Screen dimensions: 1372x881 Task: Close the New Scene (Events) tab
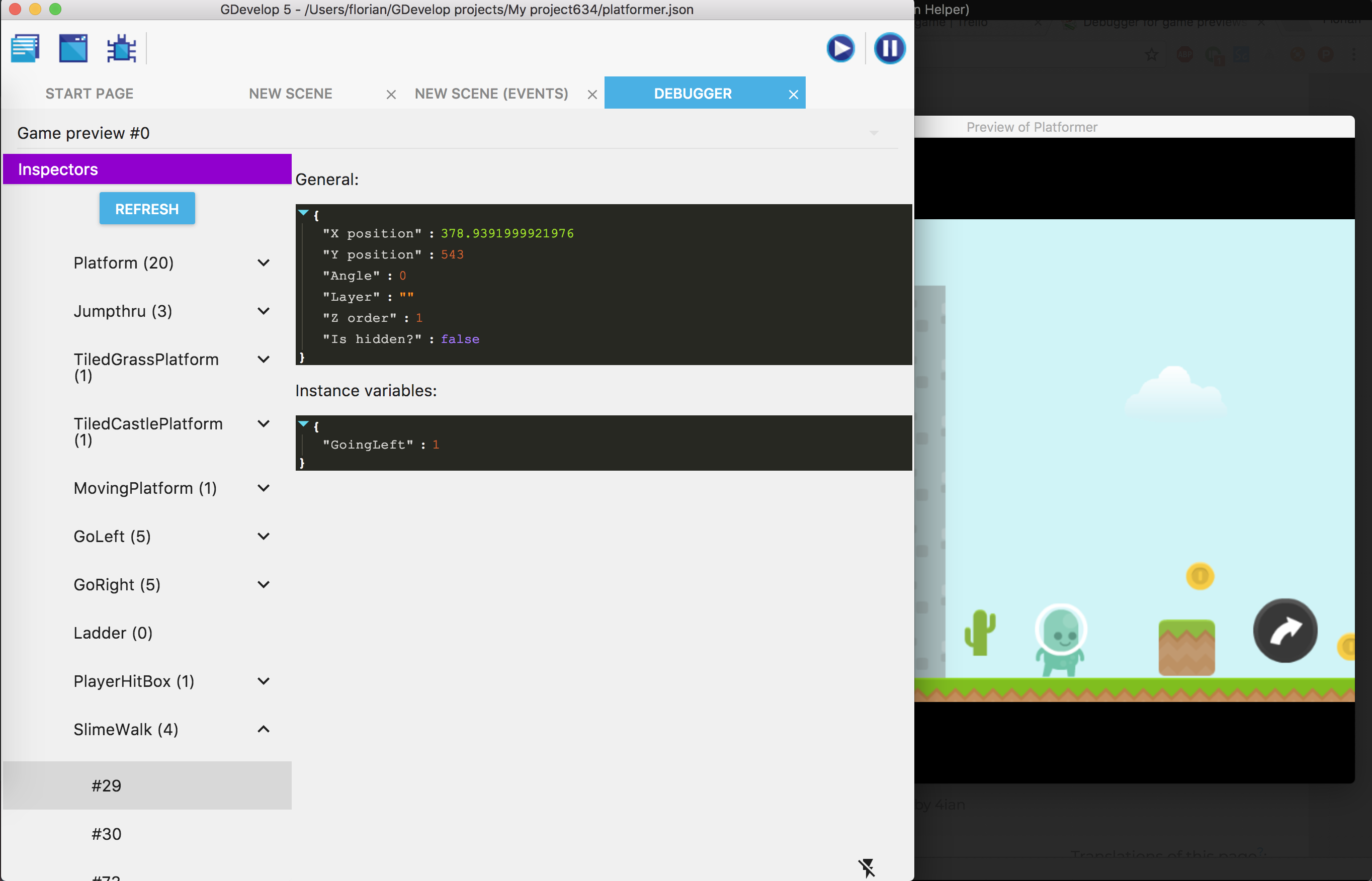pyautogui.click(x=592, y=95)
